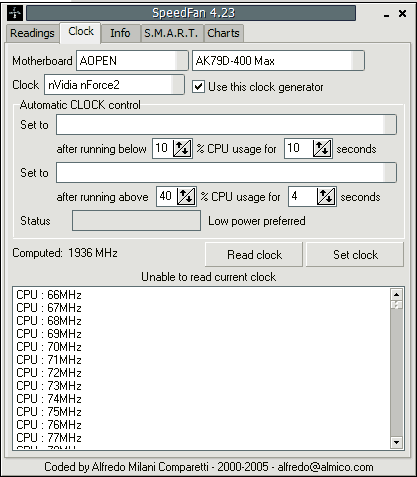Click the Set clock button
This screenshot has height=477, width=417.
[355, 255]
